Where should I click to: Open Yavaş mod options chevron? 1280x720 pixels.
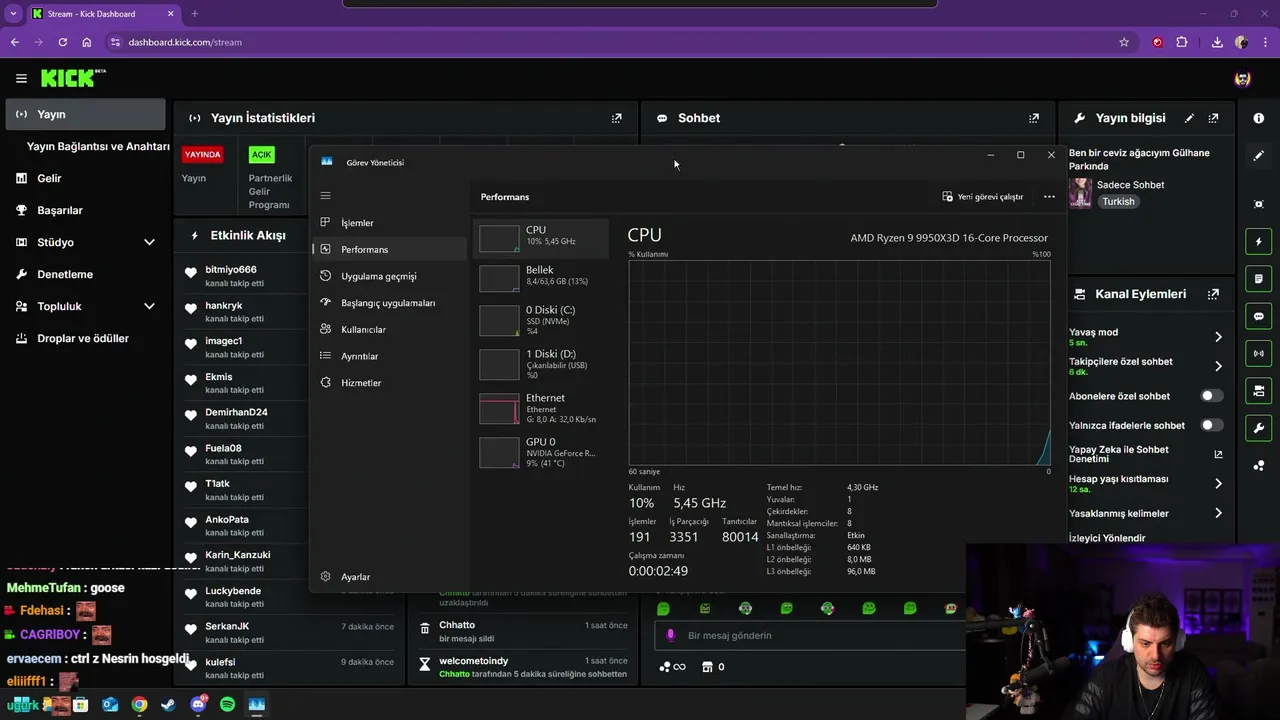1218,337
